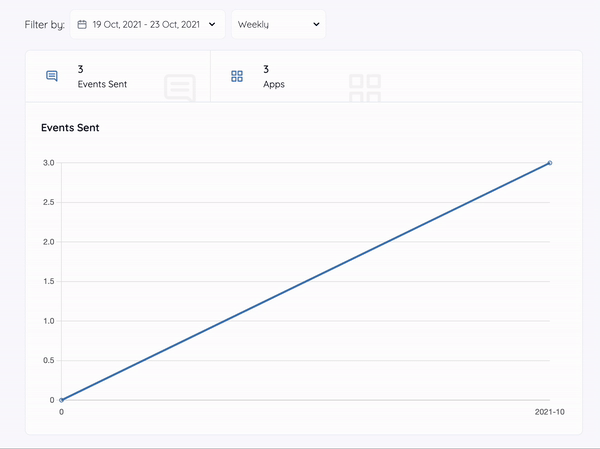The image size is (600, 449).
Task: Click the Events Sent count of 3
Action: coord(80,69)
